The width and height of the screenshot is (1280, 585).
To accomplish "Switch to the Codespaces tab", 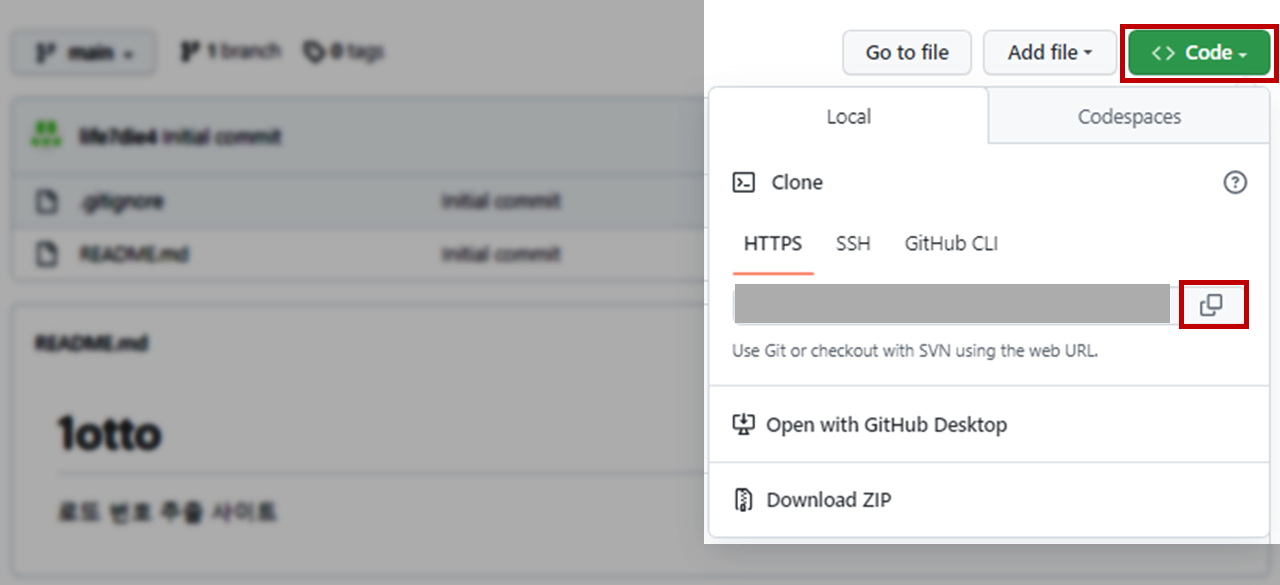I will 1129,117.
